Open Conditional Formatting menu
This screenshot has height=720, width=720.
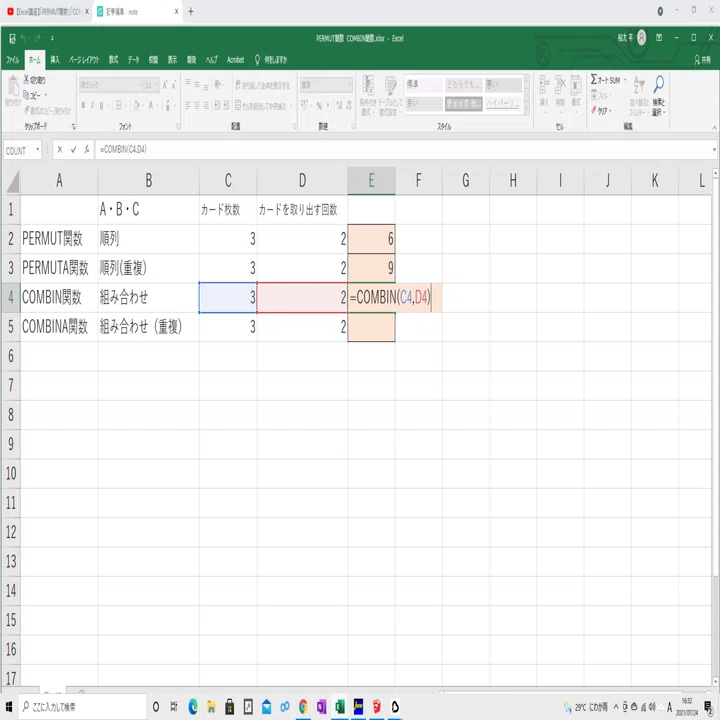368,95
